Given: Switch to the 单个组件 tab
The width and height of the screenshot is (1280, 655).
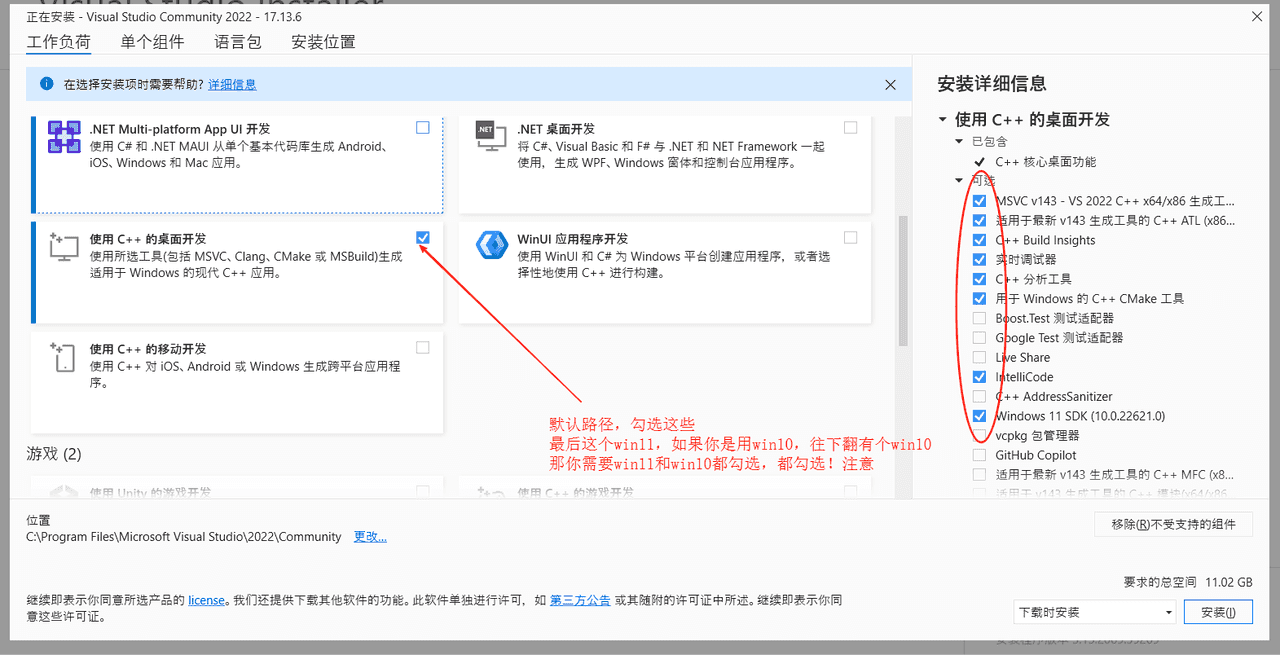Looking at the screenshot, I should [152, 42].
